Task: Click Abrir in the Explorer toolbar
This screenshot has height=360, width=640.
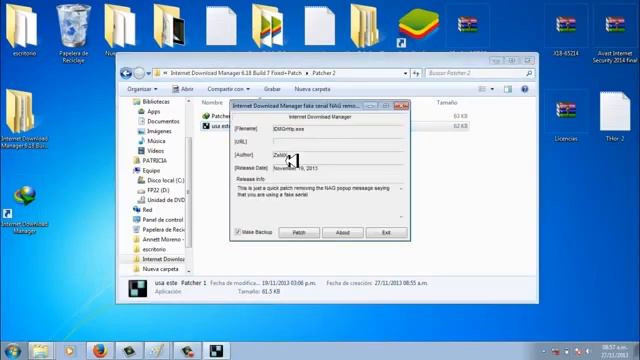Action: [183, 89]
